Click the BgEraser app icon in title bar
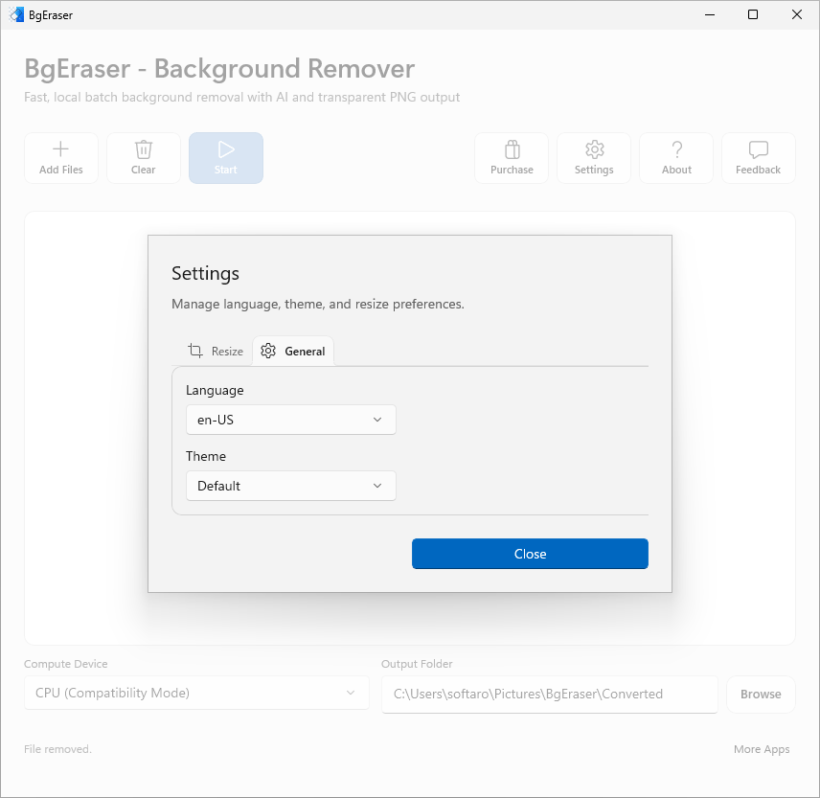Image resolution: width=820 pixels, height=798 pixels. pos(17,15)
